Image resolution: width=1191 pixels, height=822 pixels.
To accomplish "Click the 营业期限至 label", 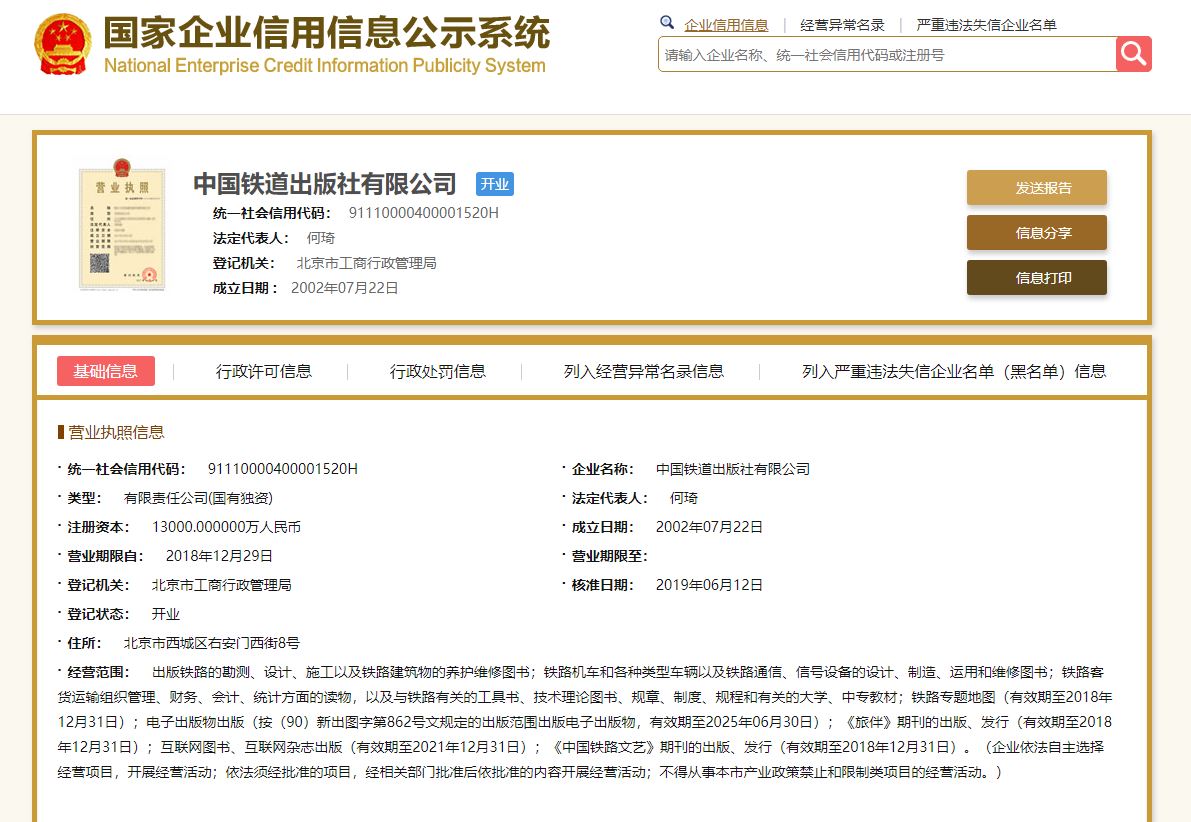I will click(609, 555).
